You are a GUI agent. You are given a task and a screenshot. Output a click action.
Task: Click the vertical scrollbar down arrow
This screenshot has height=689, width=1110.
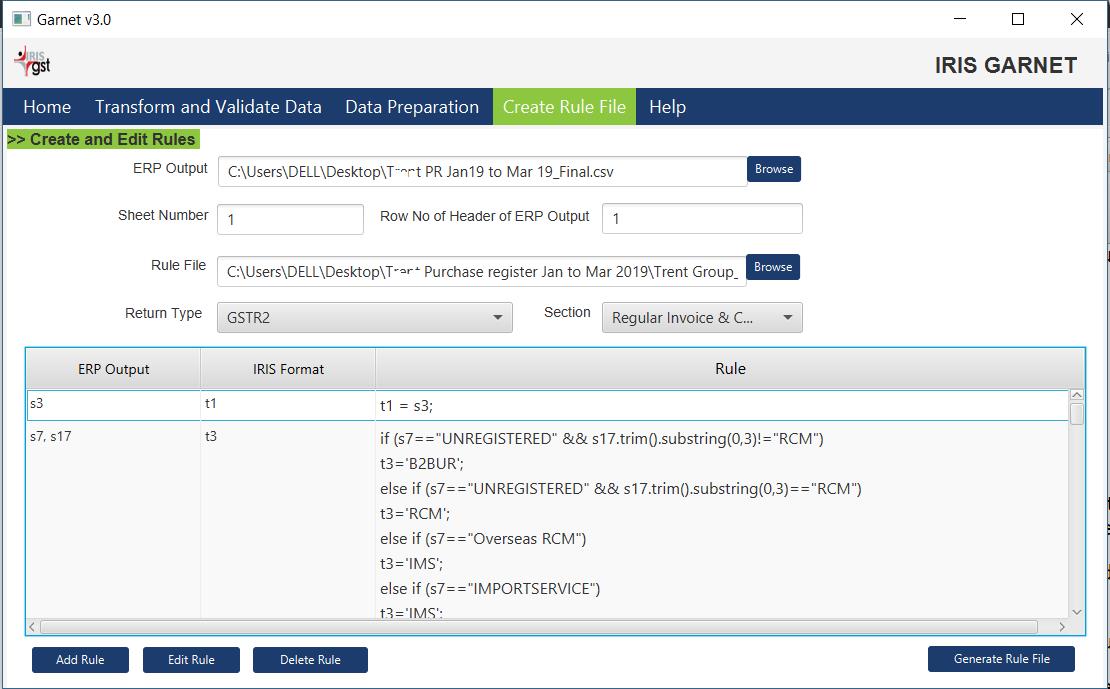pos(1077,612)
